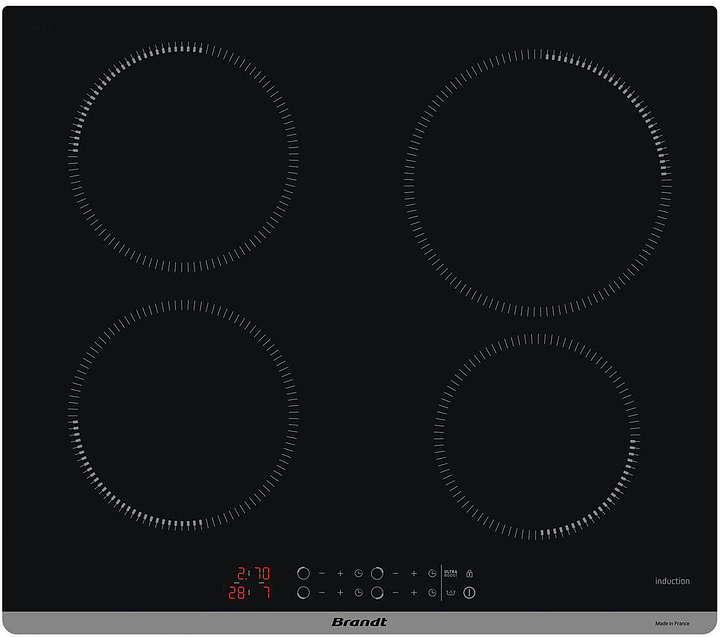
Task: Select the upper-row right zone circle
Action: tap(377, 573)
